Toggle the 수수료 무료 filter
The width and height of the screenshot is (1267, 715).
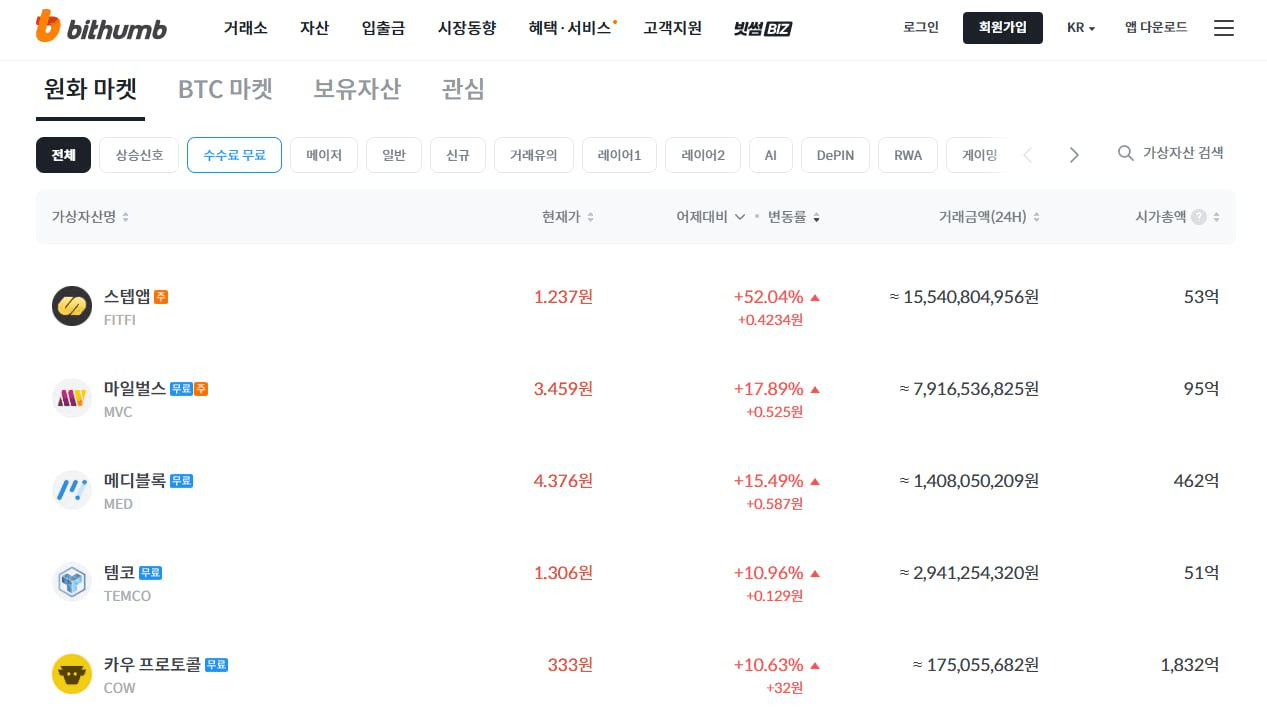(234, 155)
